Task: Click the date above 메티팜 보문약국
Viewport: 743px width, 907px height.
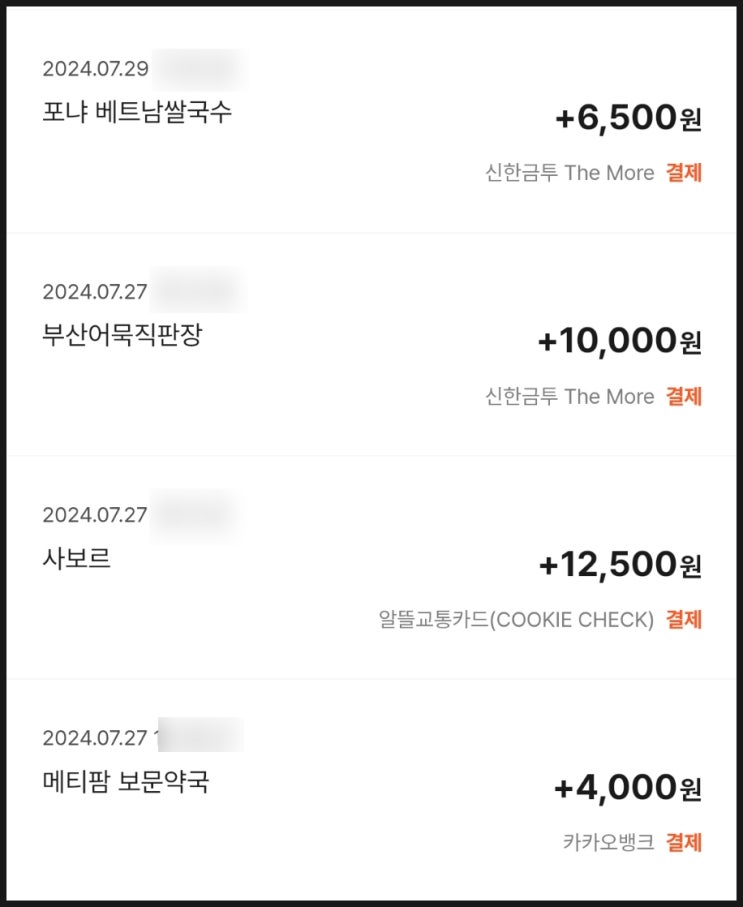Action: click(x=95, y=738)
